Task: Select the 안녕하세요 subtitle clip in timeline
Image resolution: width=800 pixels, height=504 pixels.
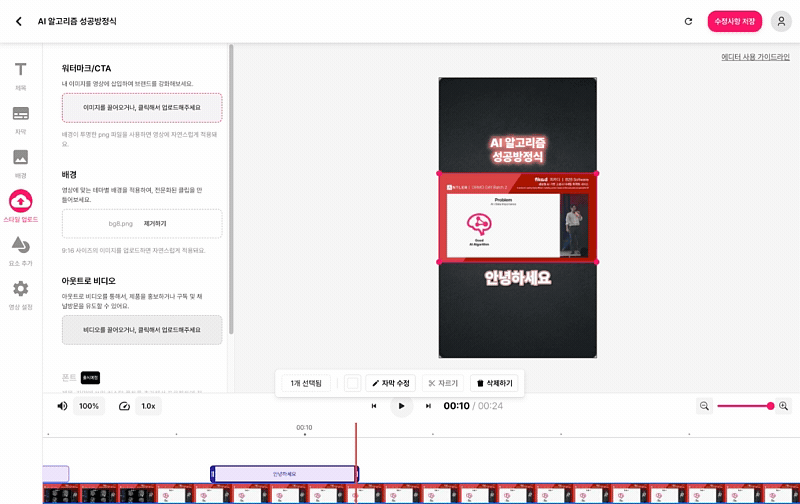Action: 284,474
